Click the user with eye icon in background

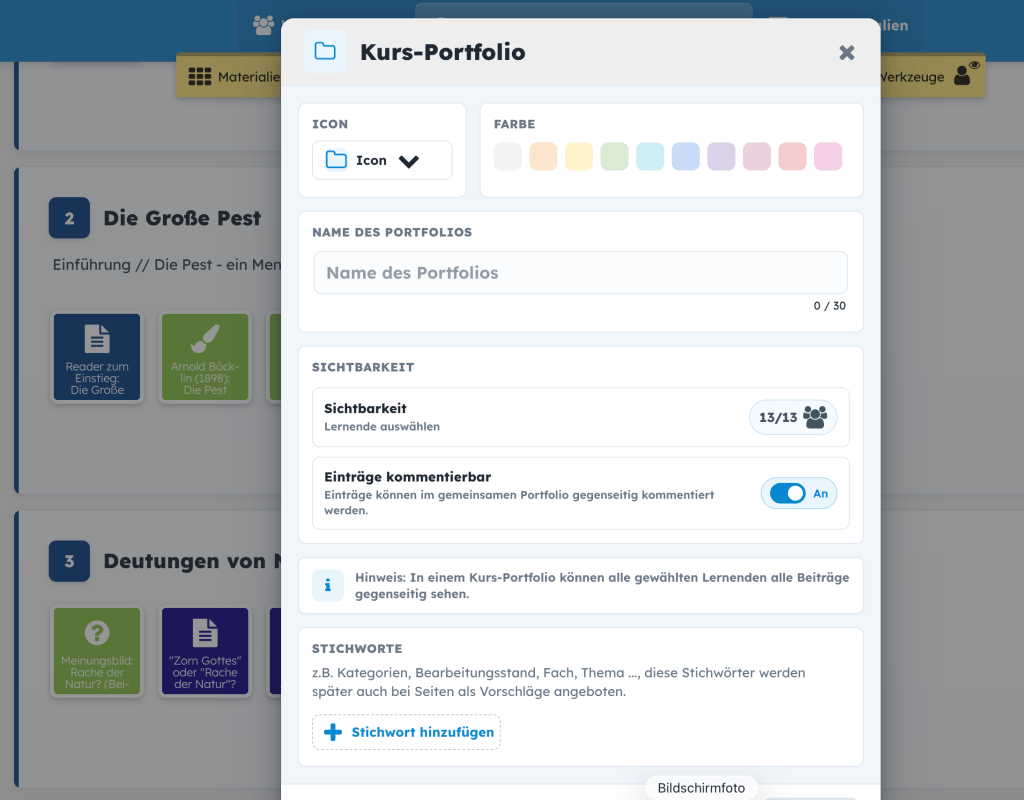[967, 73]
